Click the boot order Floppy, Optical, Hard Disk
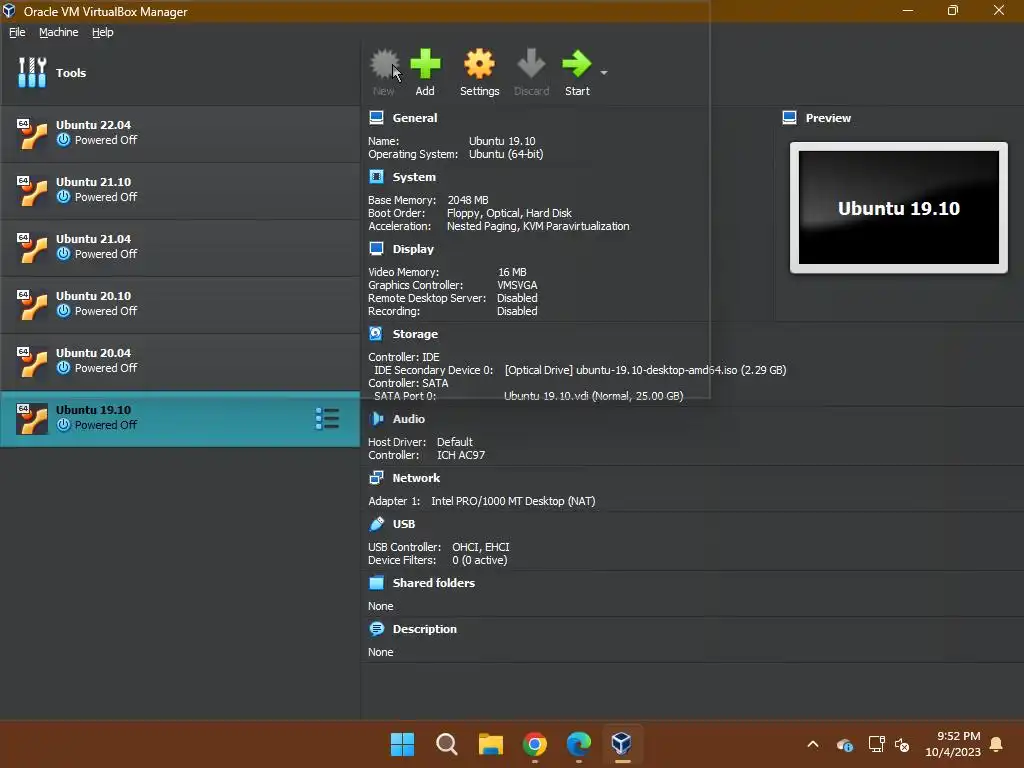The height and width of the screenshot is (768, 1024). point(509,213)
